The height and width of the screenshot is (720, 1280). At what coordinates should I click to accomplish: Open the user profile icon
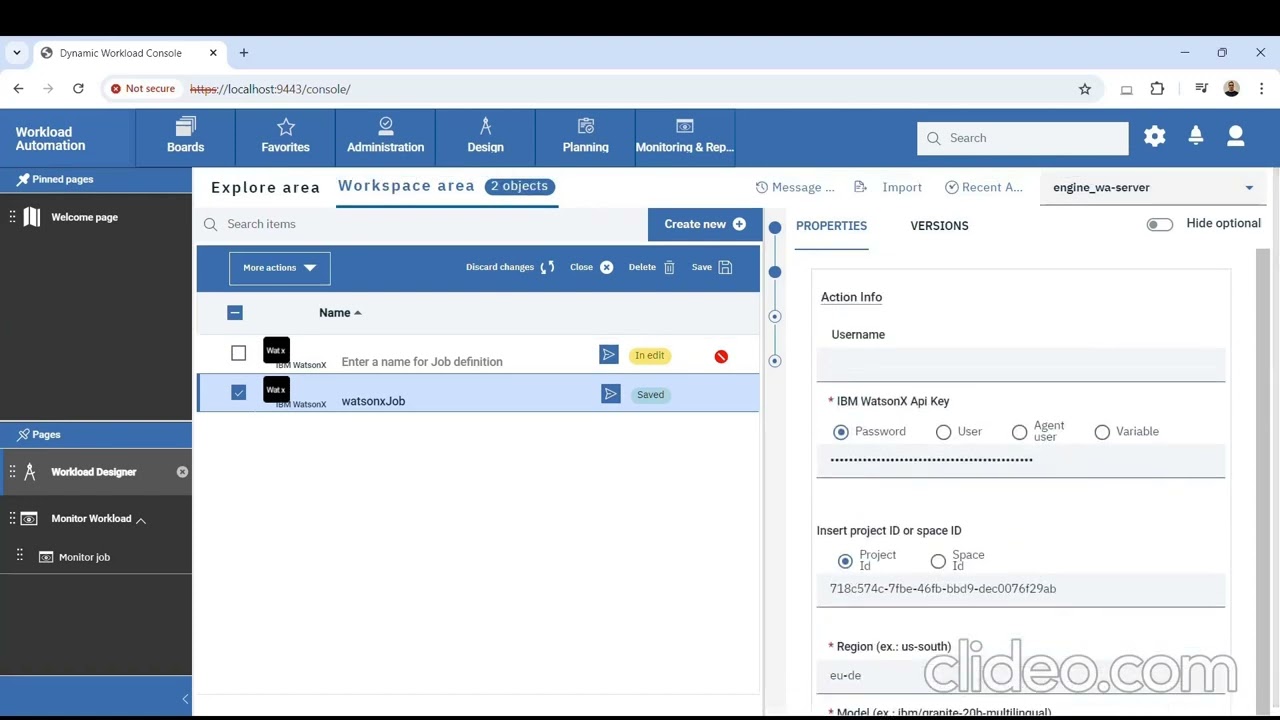1236,137
